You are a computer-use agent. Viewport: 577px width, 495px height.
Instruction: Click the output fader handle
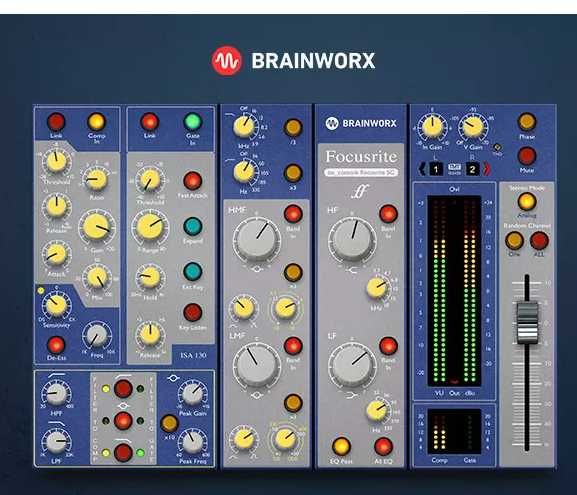point(527,323)
